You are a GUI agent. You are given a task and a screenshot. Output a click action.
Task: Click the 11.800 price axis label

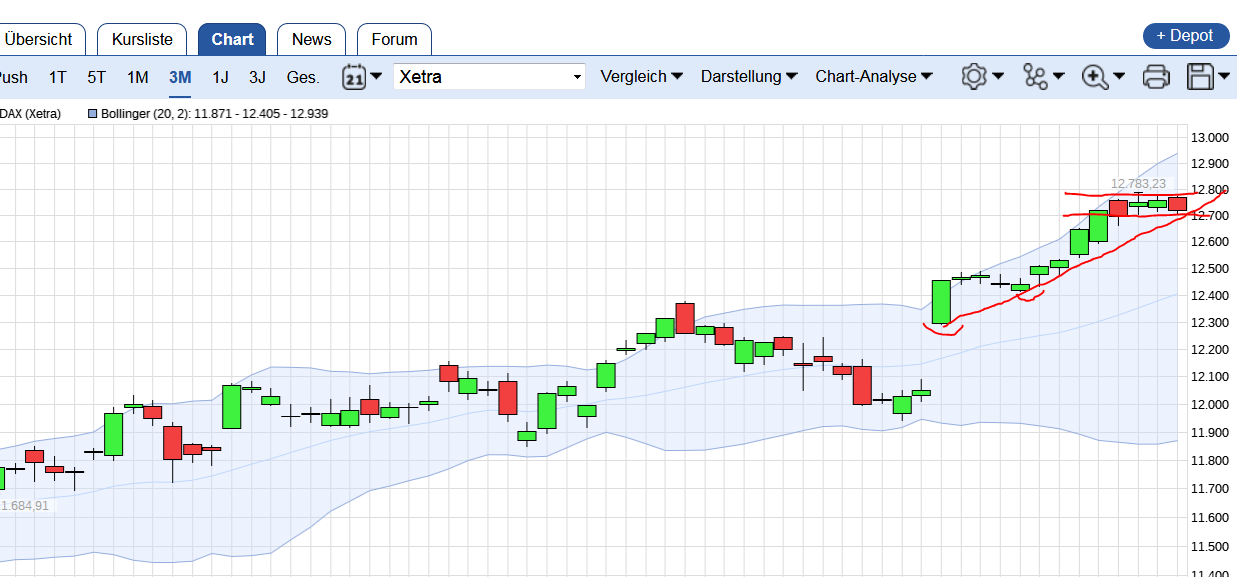[1209, 460]
